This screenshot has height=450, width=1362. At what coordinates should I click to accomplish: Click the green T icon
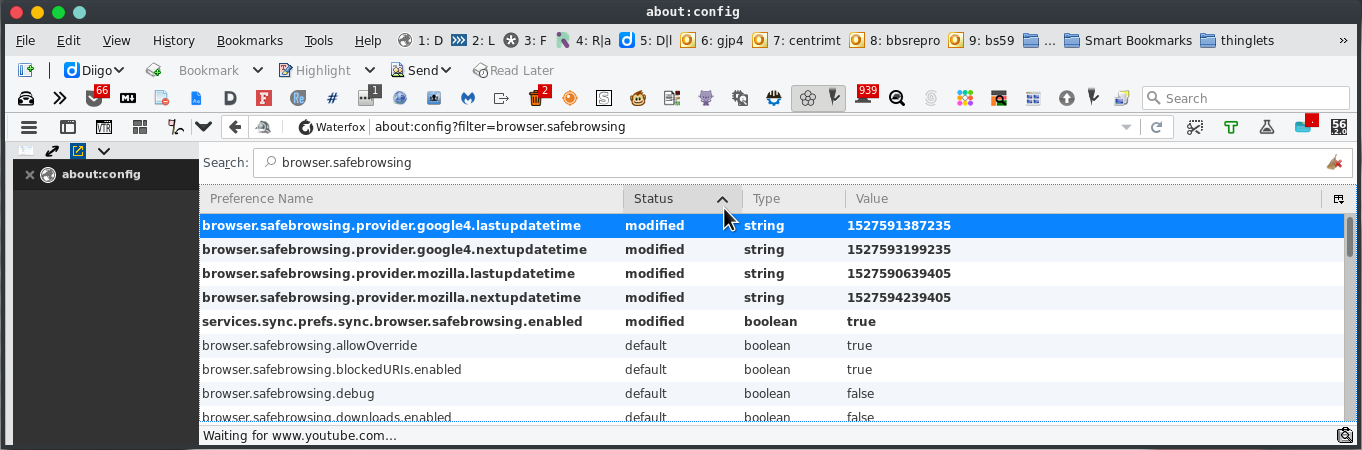tap(1231, 127)
